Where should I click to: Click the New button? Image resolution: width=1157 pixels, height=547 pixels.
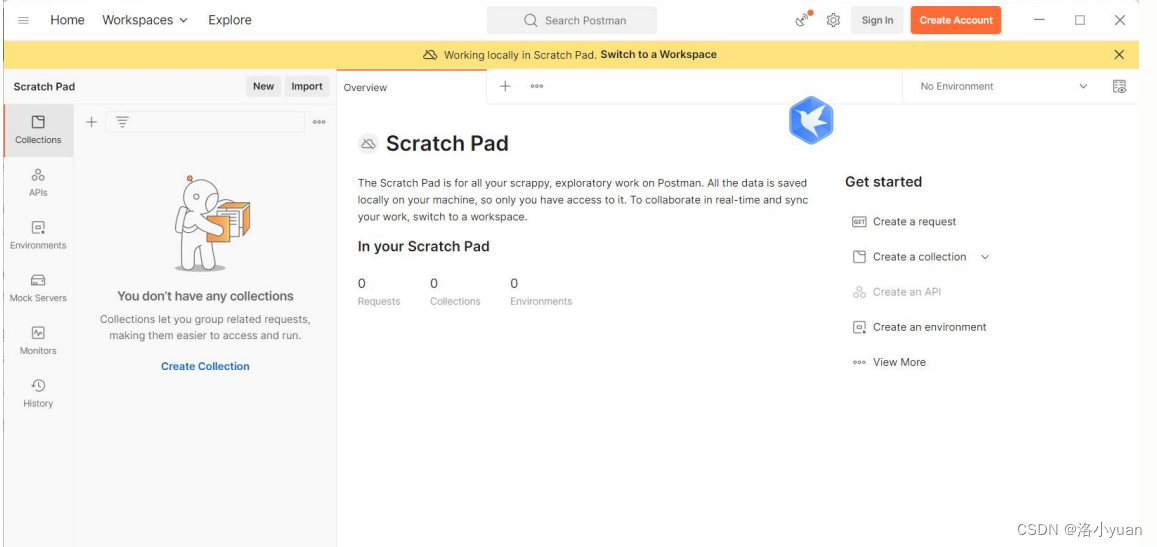pos(263,86)
